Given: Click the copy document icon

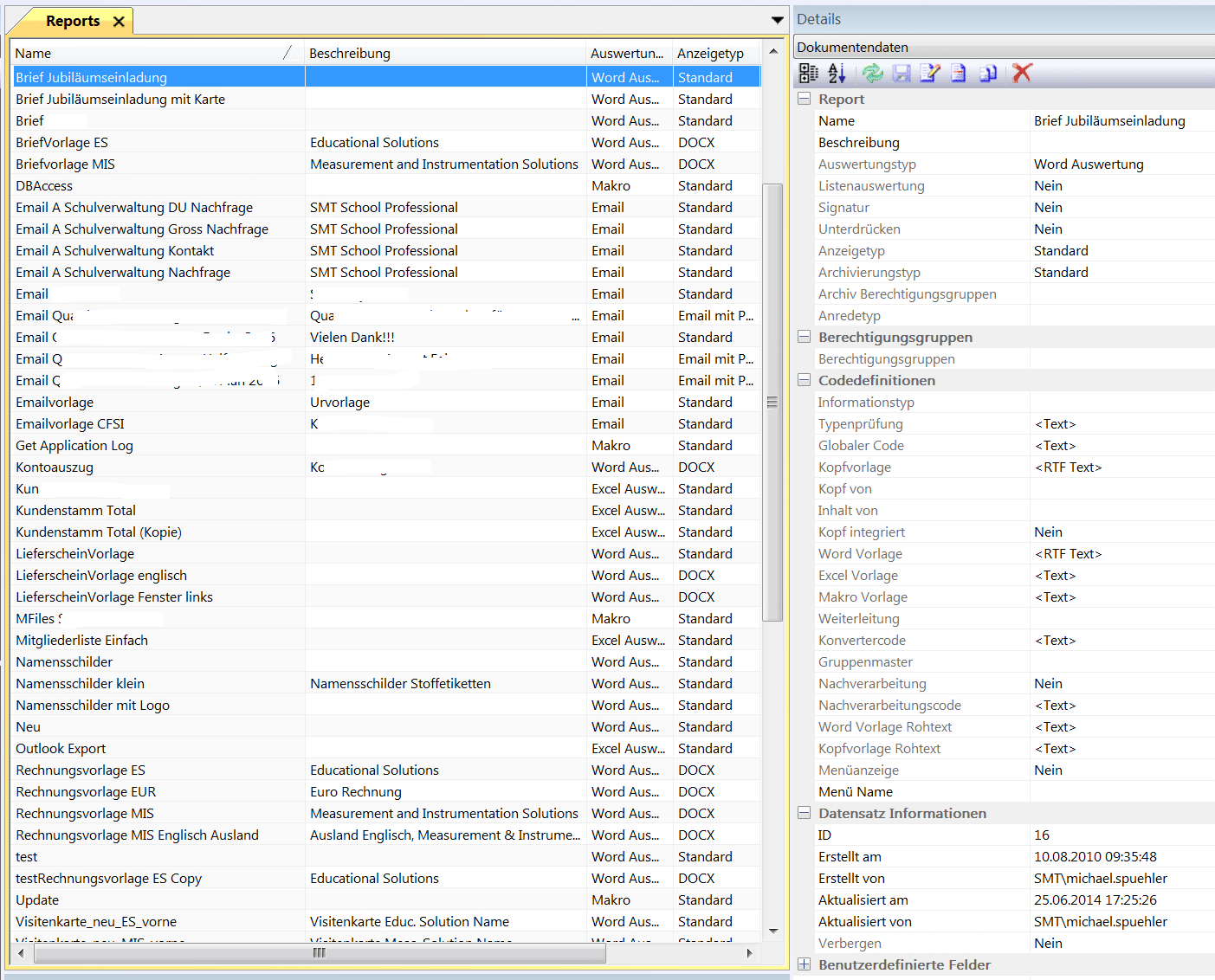Looking at the screenshot, I should [988, 74].
